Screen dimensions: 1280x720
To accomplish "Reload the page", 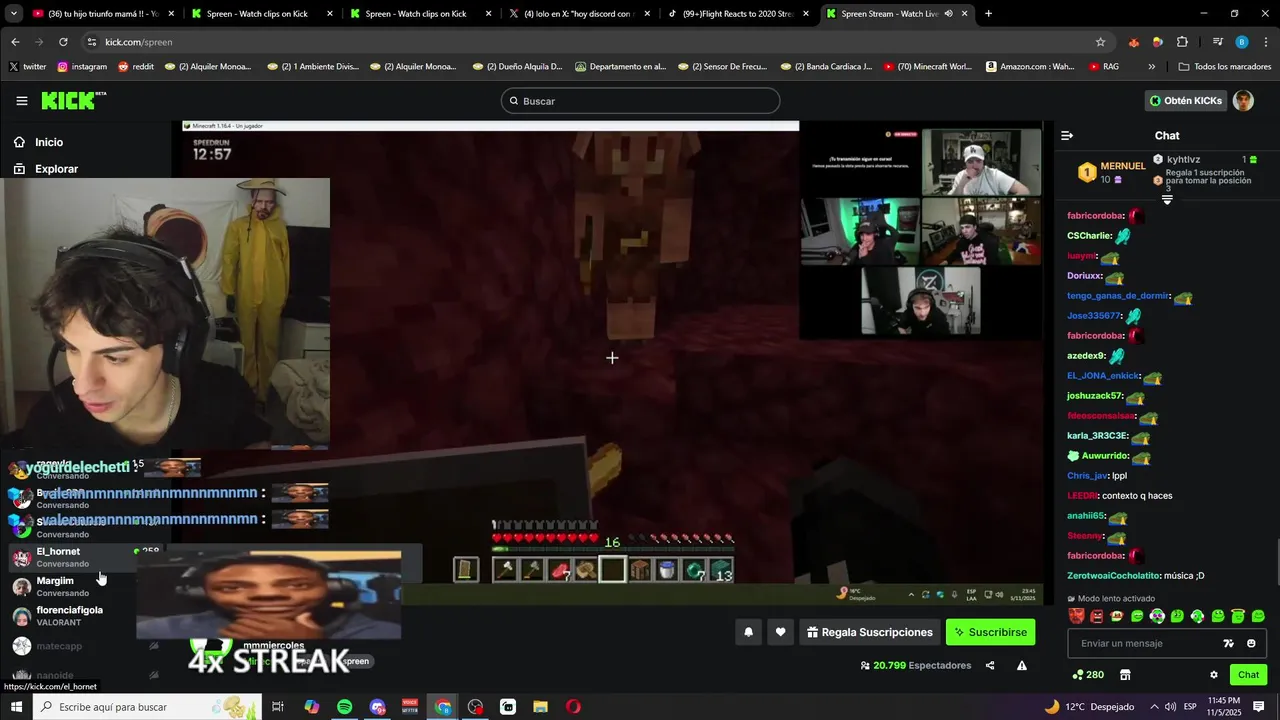I will [63, 42].
